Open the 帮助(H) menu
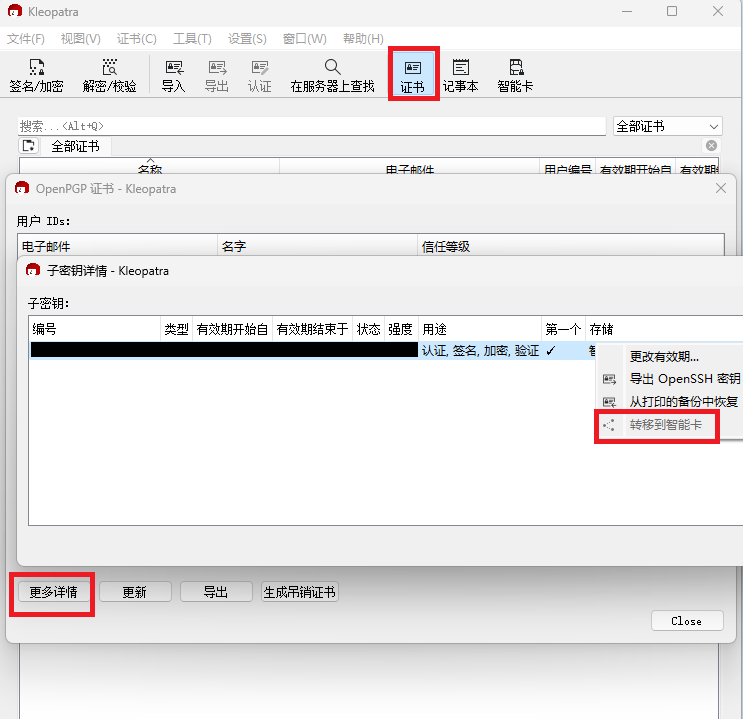This screenshot has width=743, height=719. (x=363, y=38)
